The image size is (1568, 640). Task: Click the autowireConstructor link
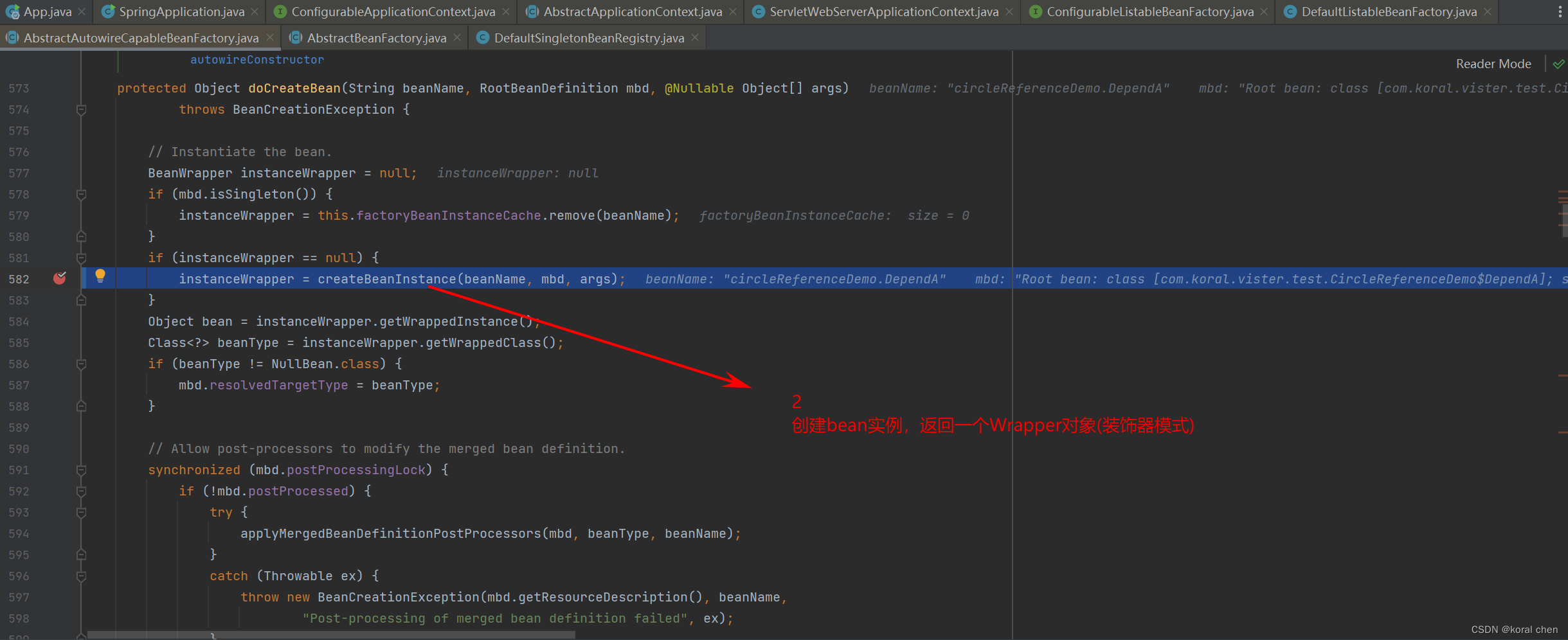[257, 60]
